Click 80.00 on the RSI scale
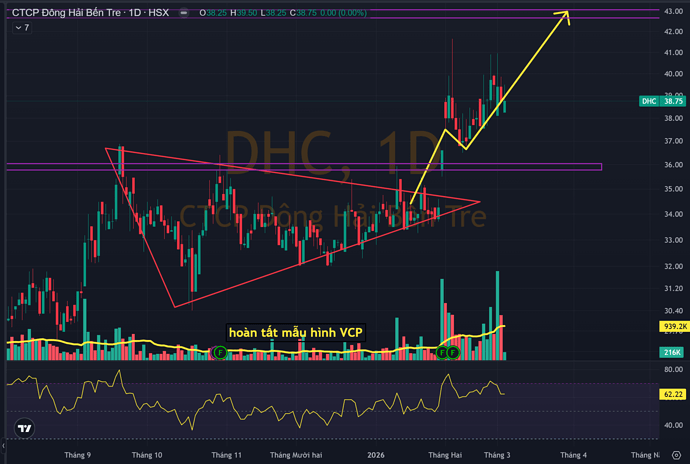This screenshot has width=690, height=464. coord(673,369)
